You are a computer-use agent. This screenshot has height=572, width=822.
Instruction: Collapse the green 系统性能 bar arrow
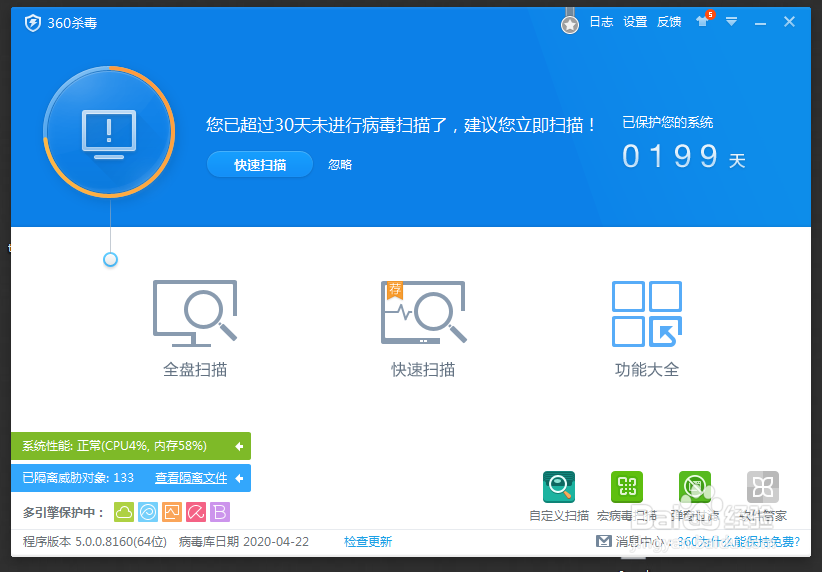(239, 446)
